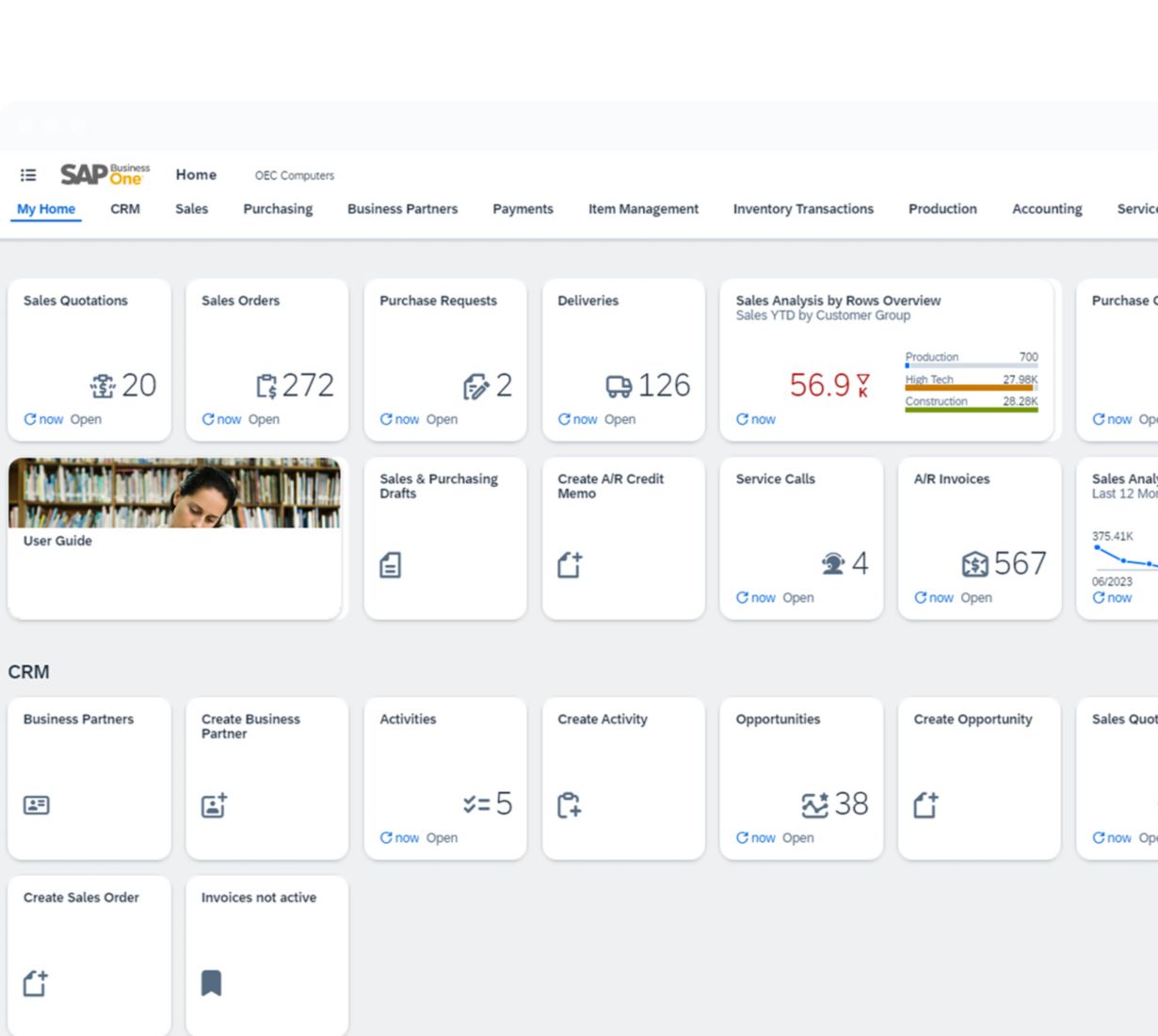Switch to the Purchasing tab
The width and height of the screenshot is (1158, 1036).
pyautogui.click(x=278, y=209)
